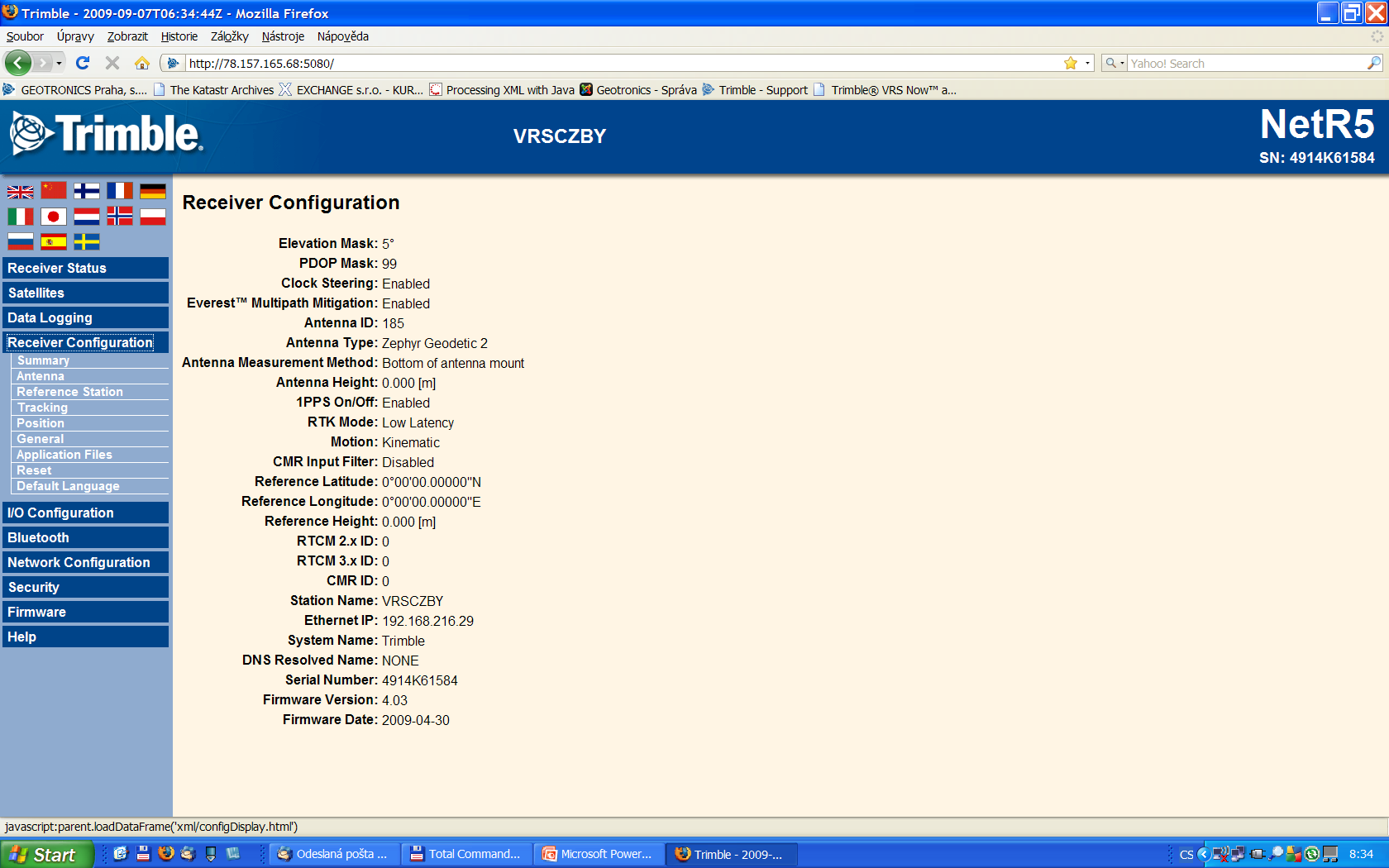Open the Záložky menu
This screenshot has width=1389, height=868.
tap(230, 36)
